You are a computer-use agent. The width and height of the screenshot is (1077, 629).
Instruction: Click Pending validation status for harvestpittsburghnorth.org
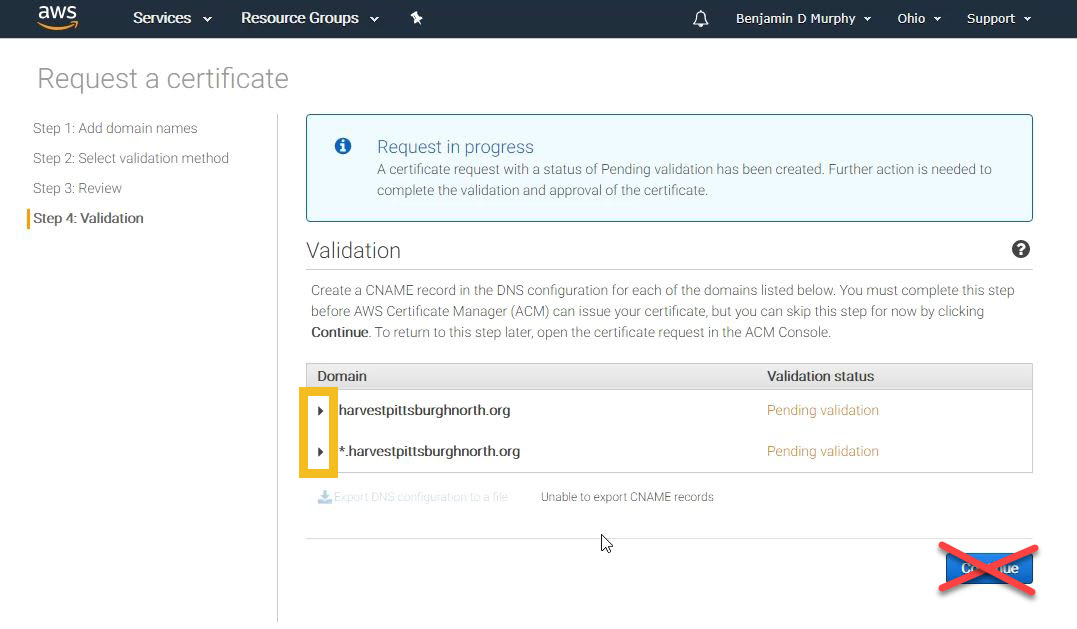click(822, 410)
